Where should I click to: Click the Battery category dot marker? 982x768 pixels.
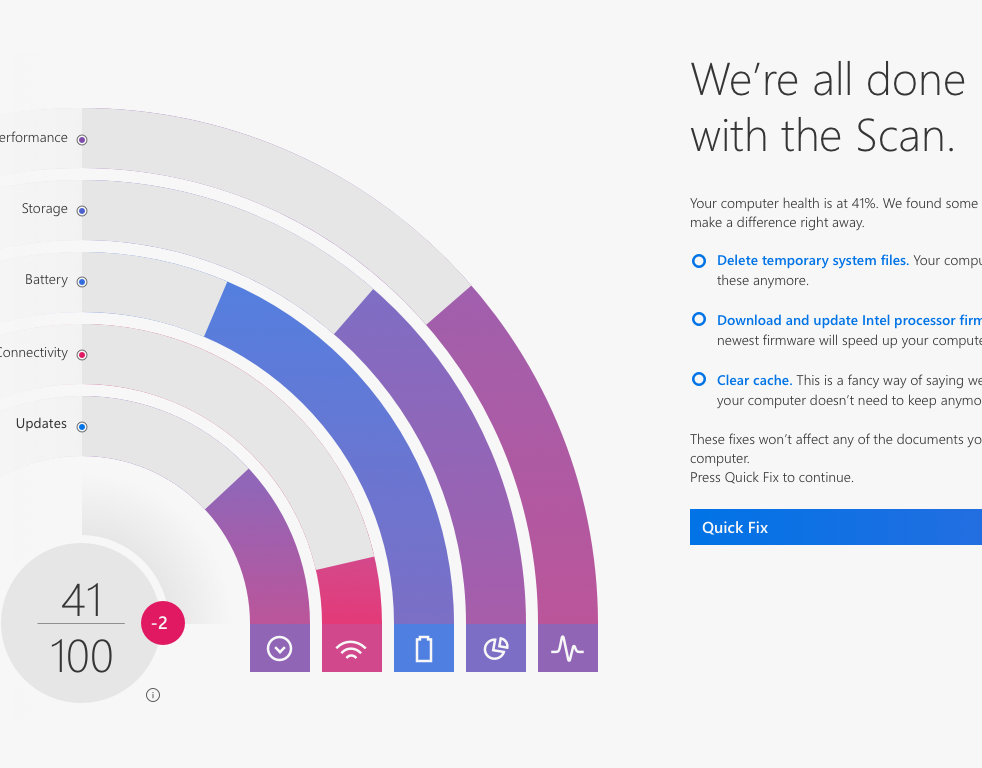pyautogui.click(x=82, y=282)
